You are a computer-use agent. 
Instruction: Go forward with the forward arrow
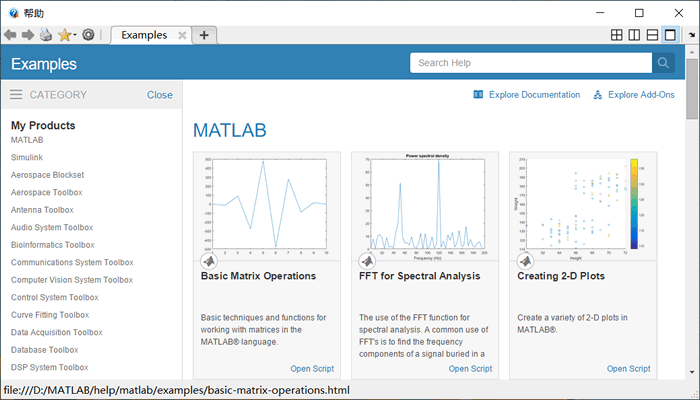click(x=28, y=34)
